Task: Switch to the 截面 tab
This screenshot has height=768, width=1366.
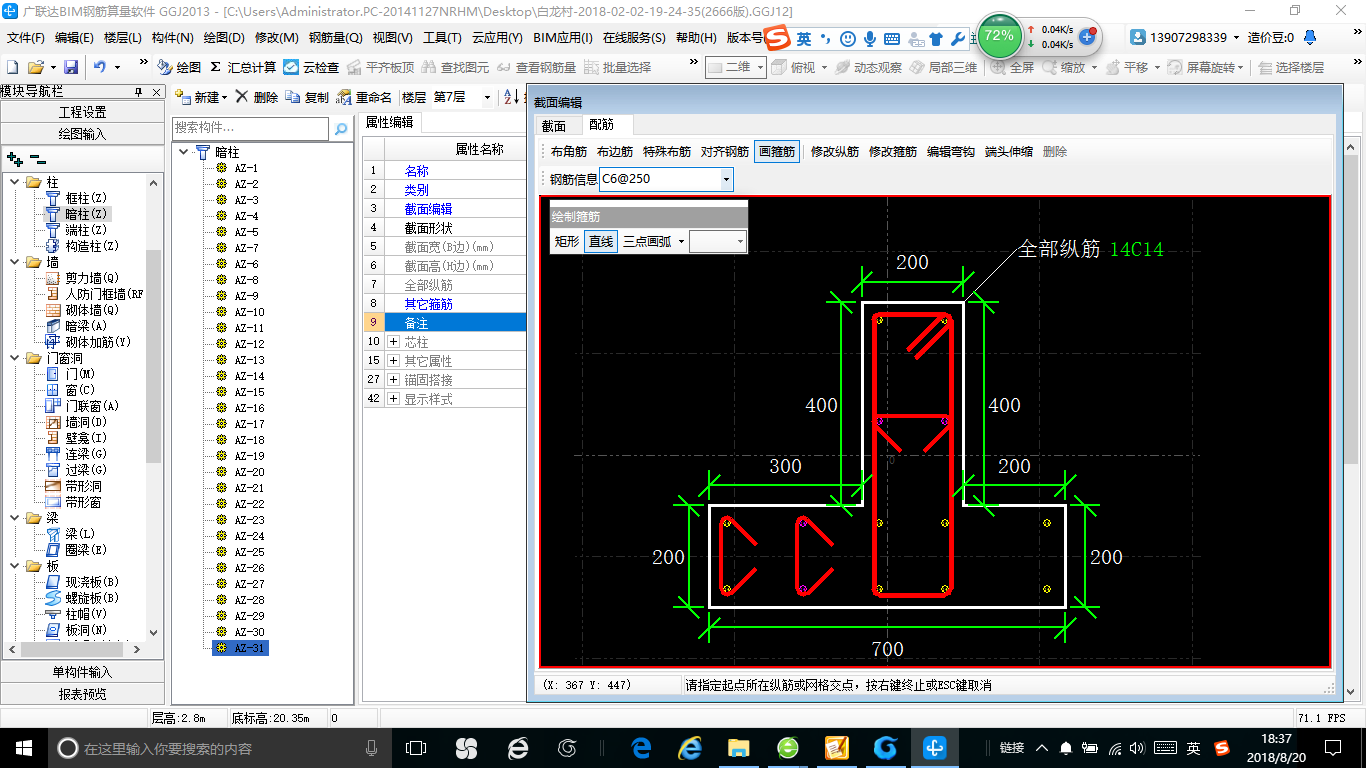Action: point(553,125)
